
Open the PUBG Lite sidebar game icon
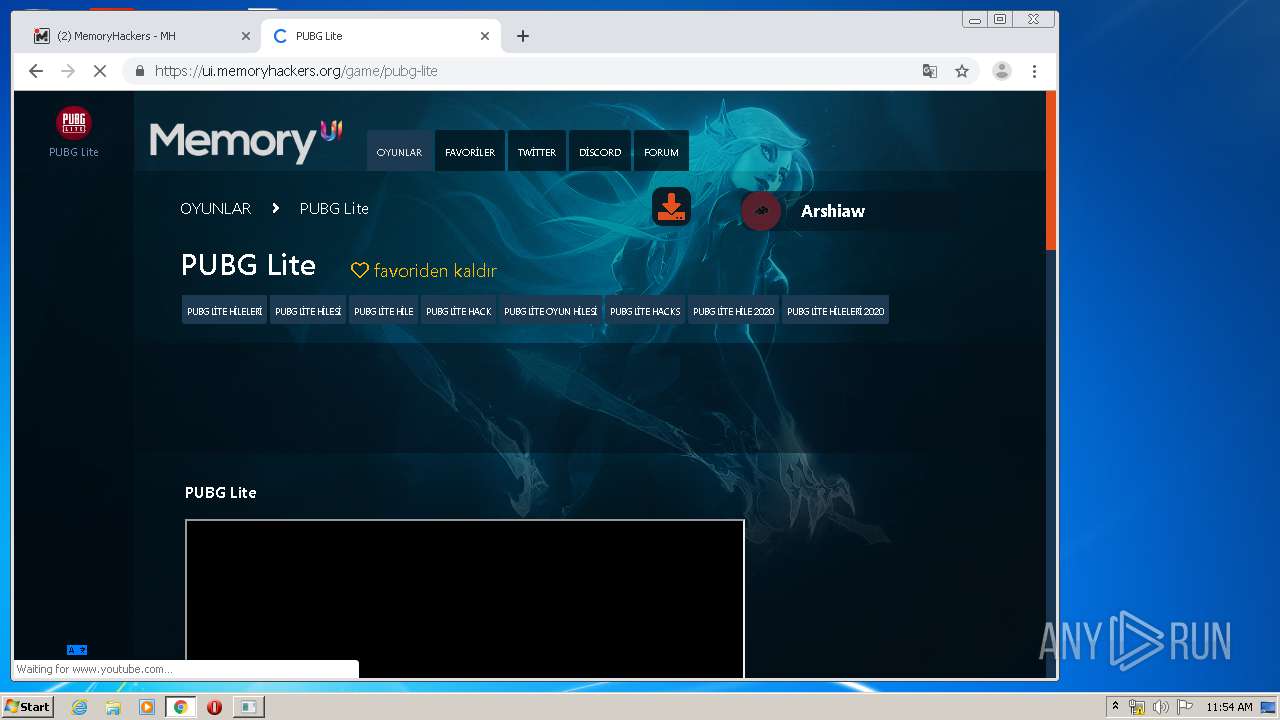(x=74, y=123)
